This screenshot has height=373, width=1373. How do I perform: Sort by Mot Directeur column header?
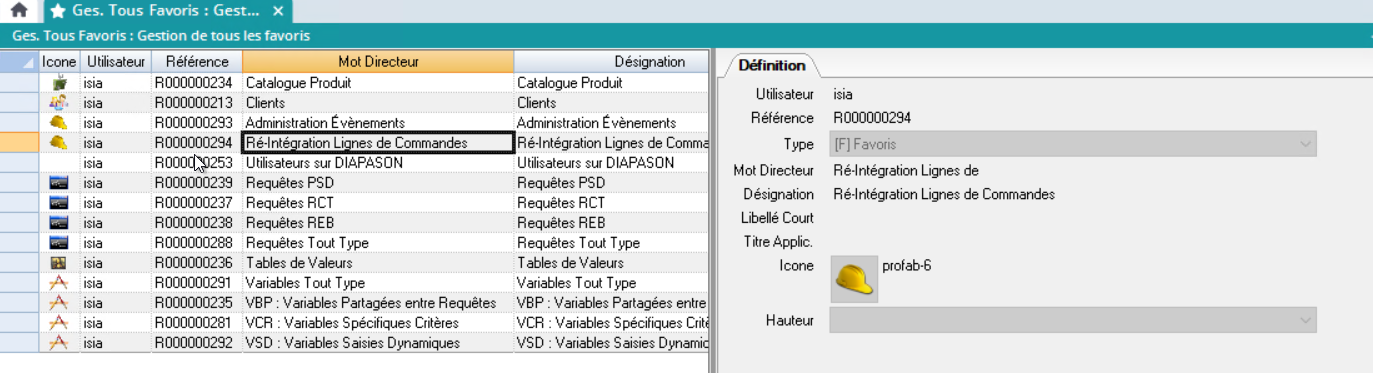pyautogui.click(x=378, y=62)
